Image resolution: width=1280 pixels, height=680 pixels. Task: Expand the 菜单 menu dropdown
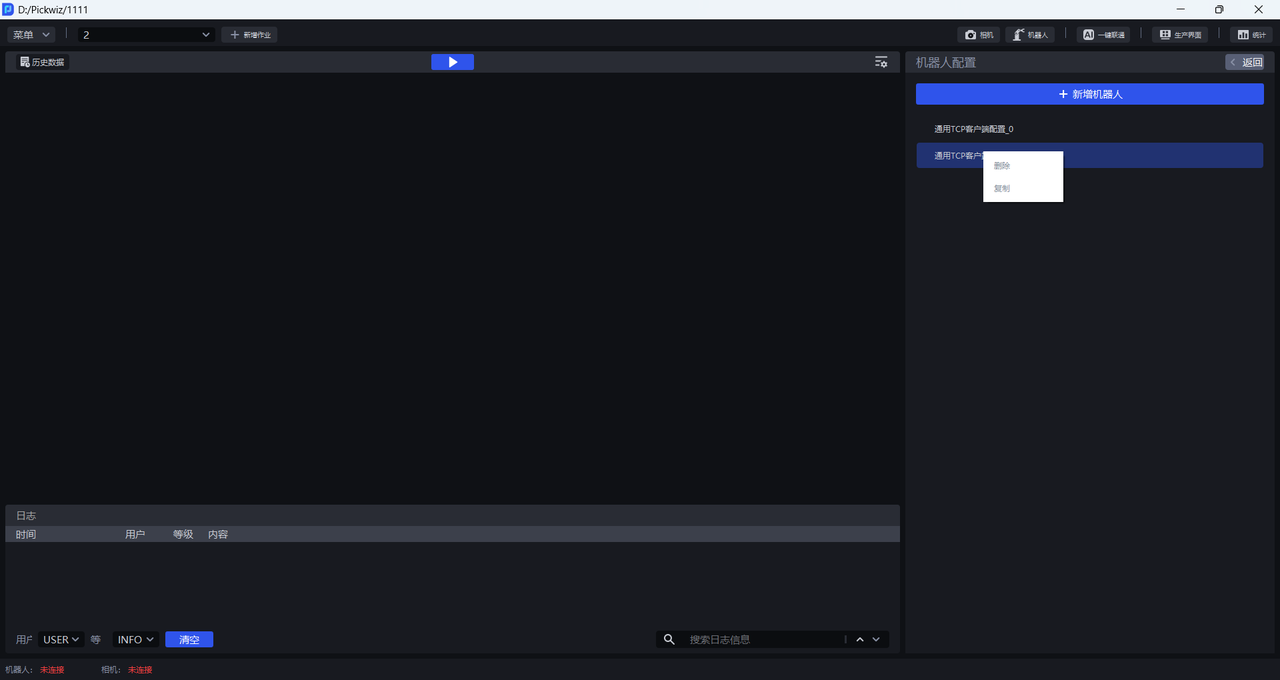[32, 35]
